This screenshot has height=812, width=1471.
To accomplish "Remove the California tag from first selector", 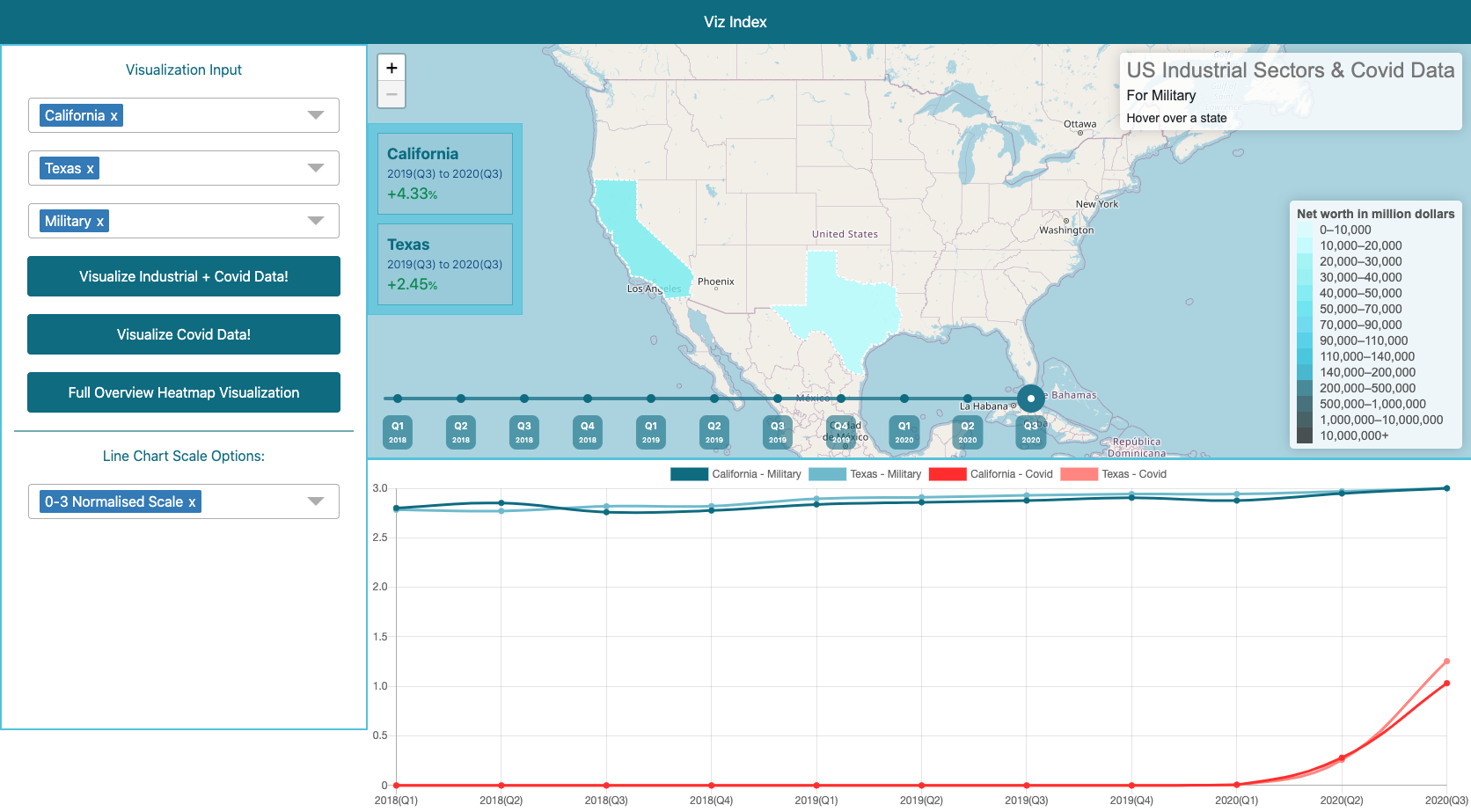I will 113,115.
